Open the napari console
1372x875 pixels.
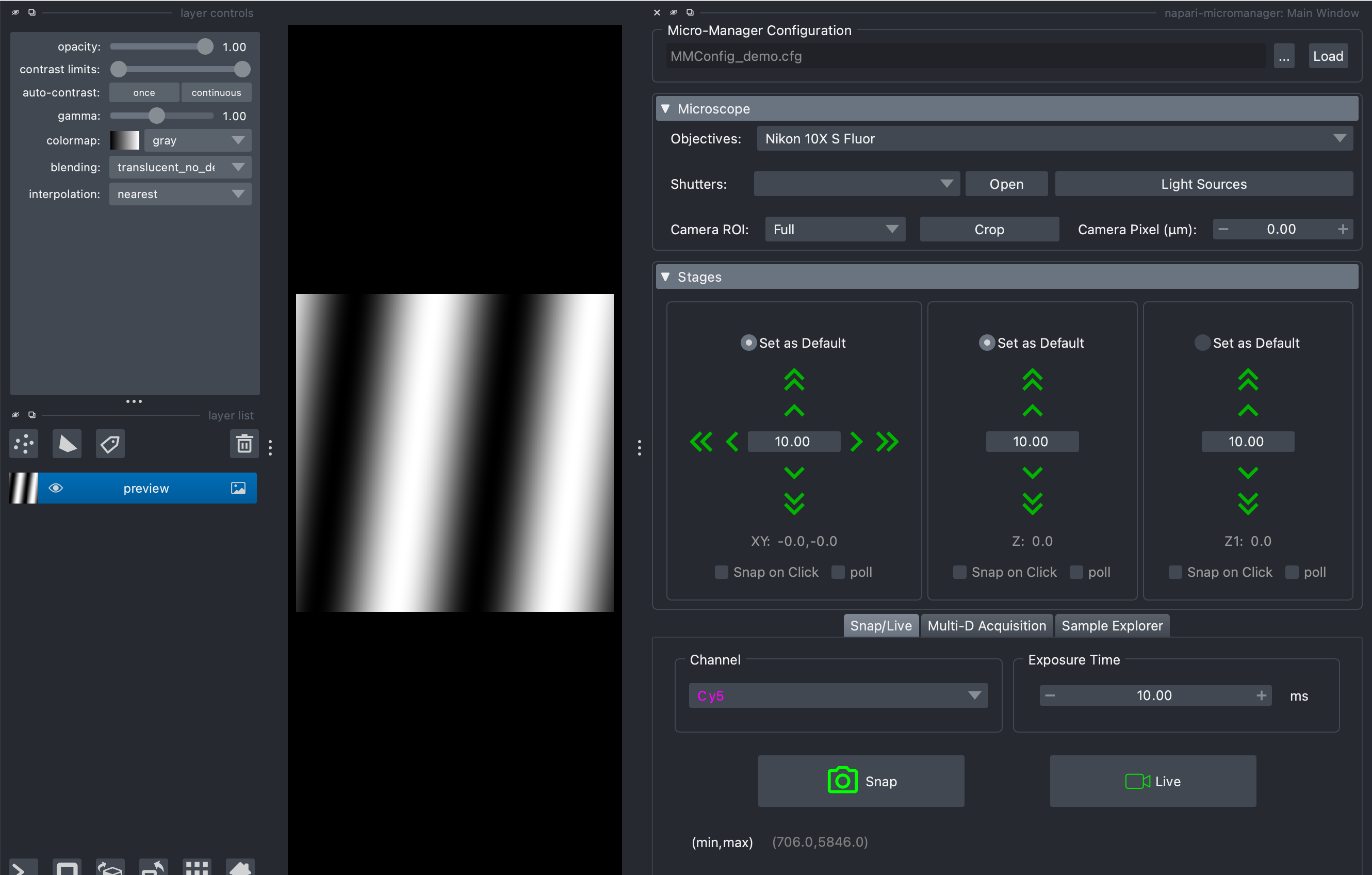point(23,868)
